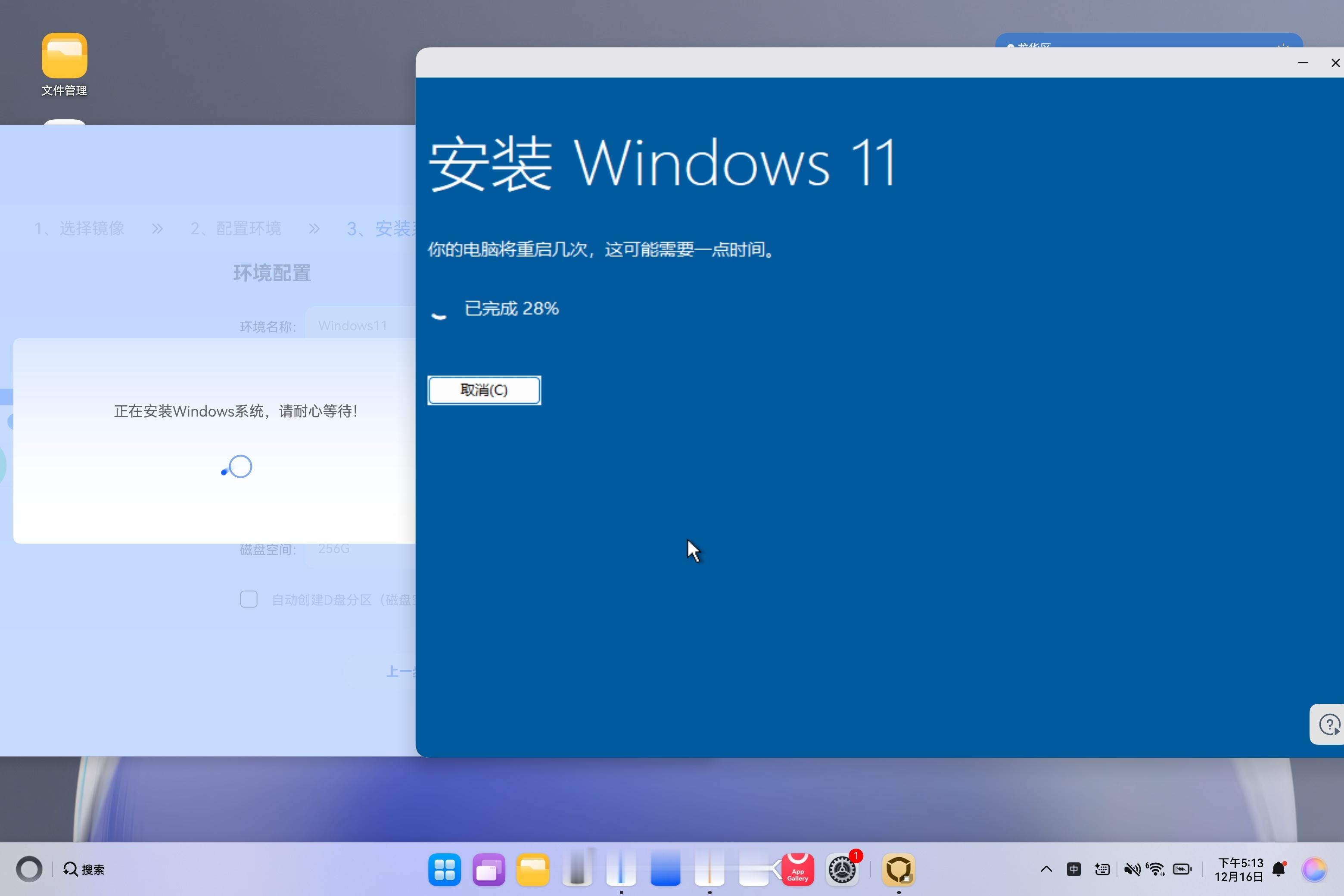Open the notification bell icon

1278,870
